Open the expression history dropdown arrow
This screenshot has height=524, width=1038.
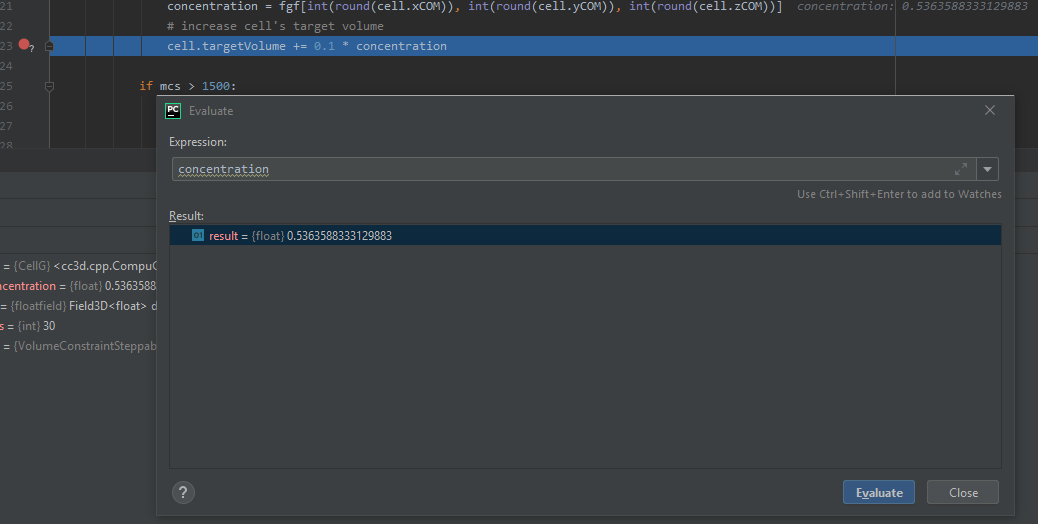click(987, 169)
